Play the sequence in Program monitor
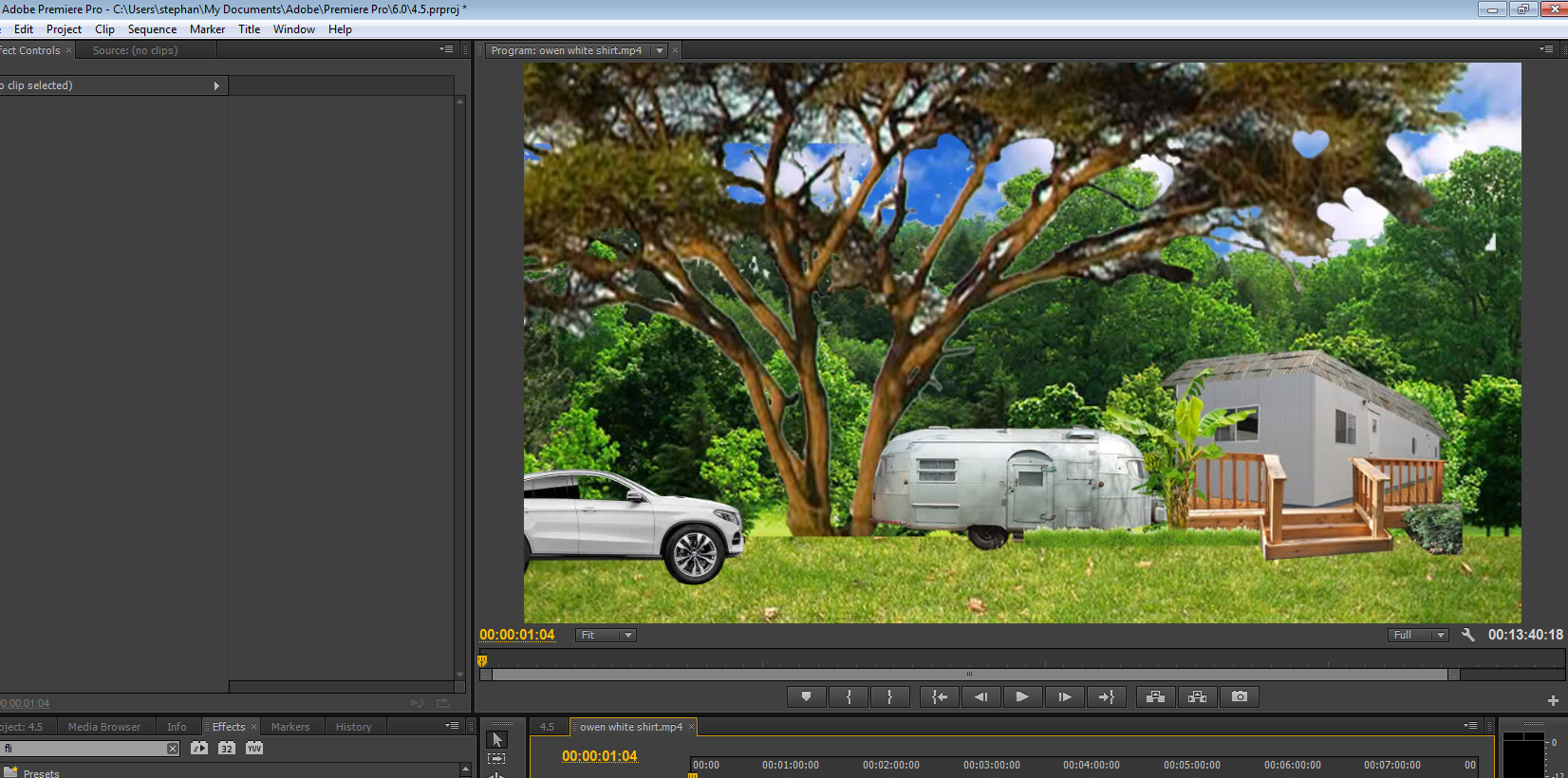 tap(1022, 696)
